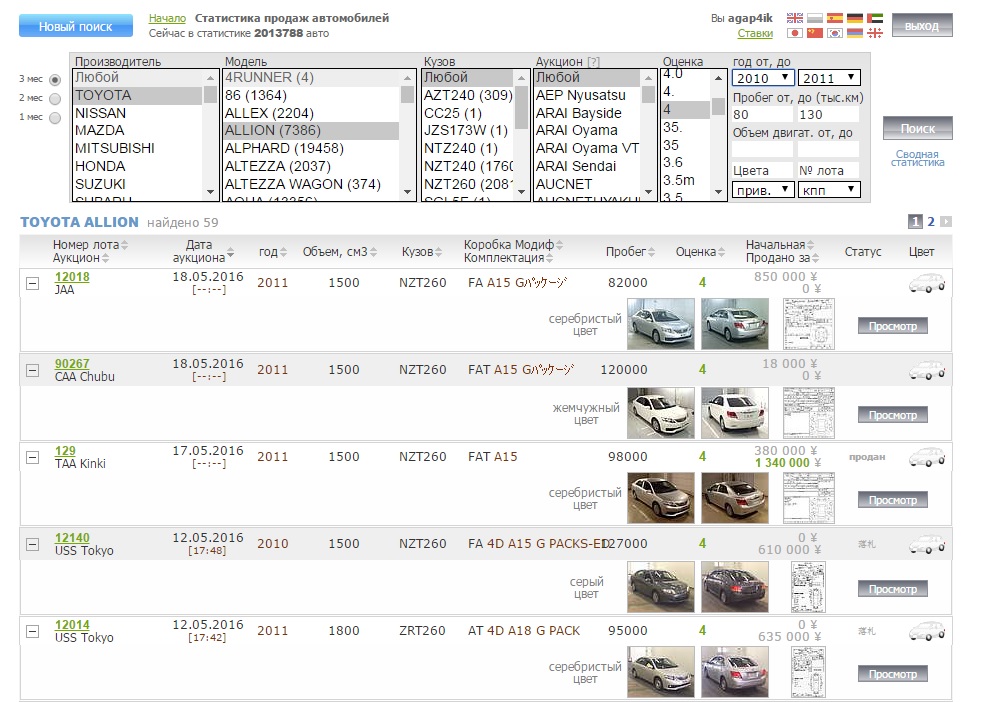Viewport: 983px width, 702px height.
Task: Open Сводная статистика link
Action: pos(918,158)
